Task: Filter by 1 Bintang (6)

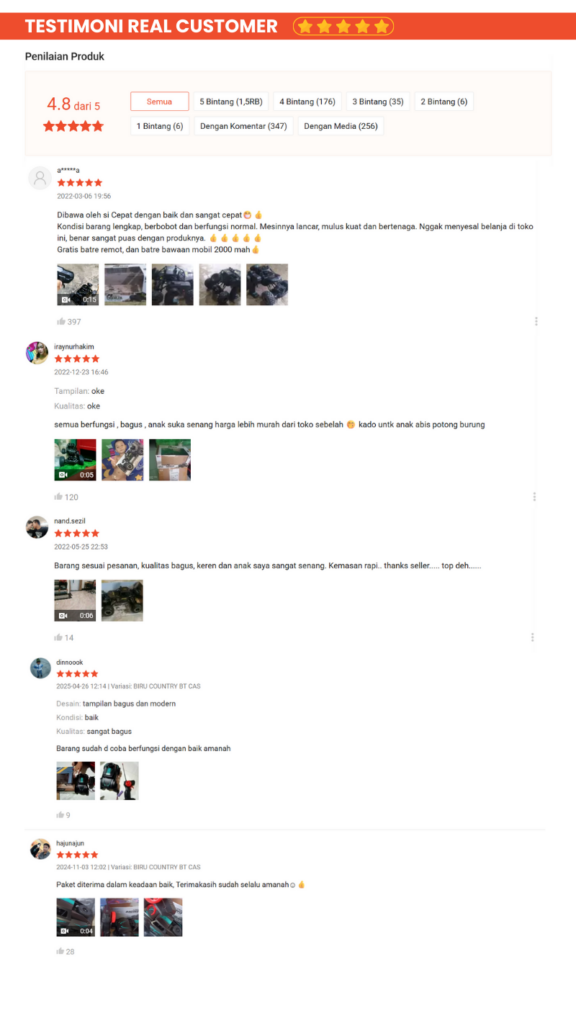Action: 160,126
